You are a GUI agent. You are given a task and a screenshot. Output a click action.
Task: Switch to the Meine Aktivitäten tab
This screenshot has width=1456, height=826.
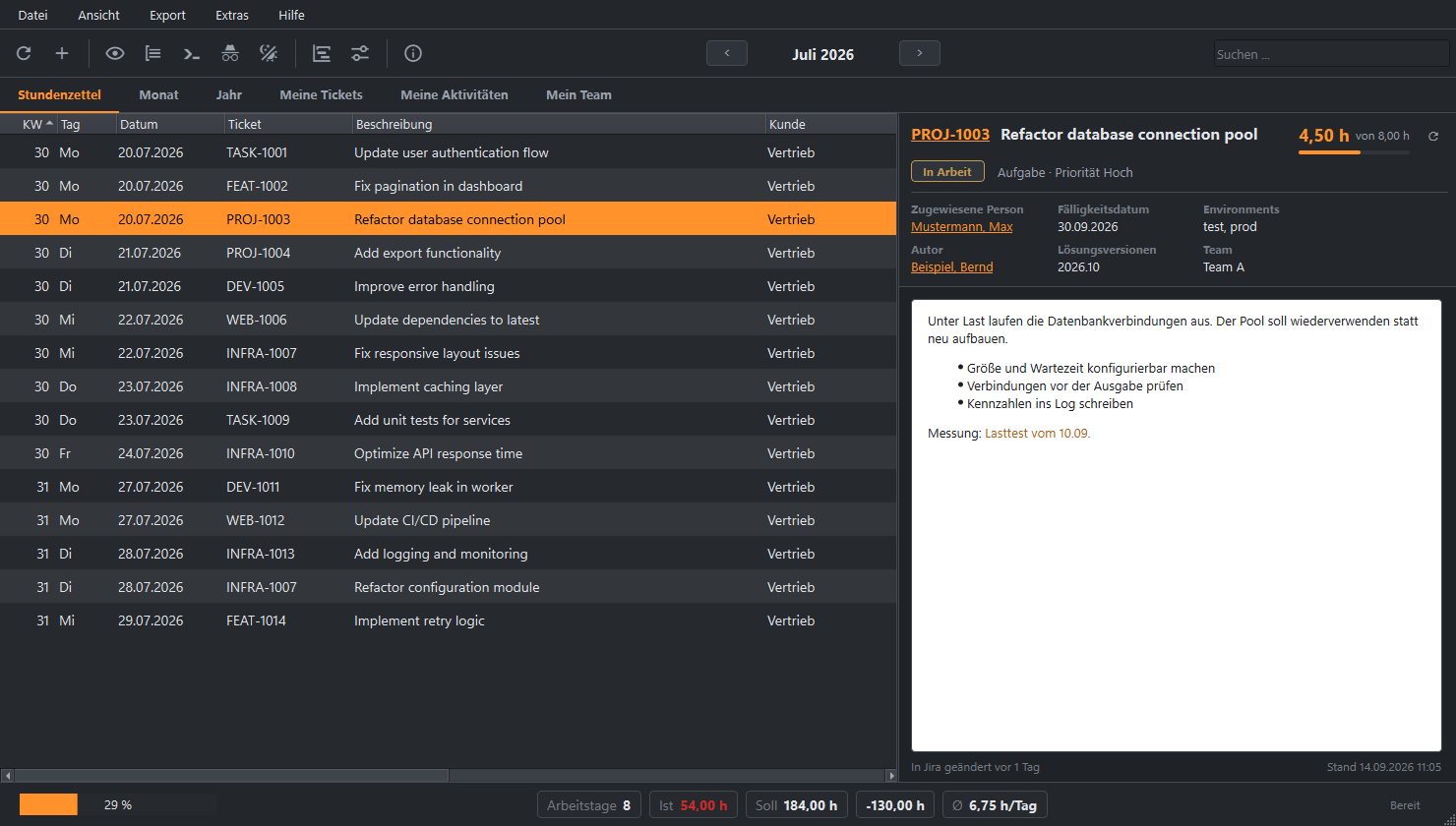455,95
